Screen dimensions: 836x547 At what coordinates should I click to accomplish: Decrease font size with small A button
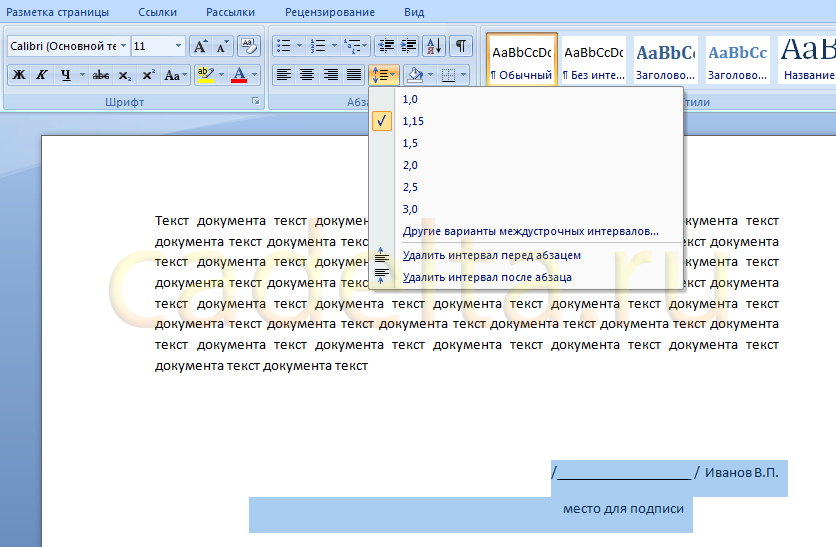click(222, 46)
